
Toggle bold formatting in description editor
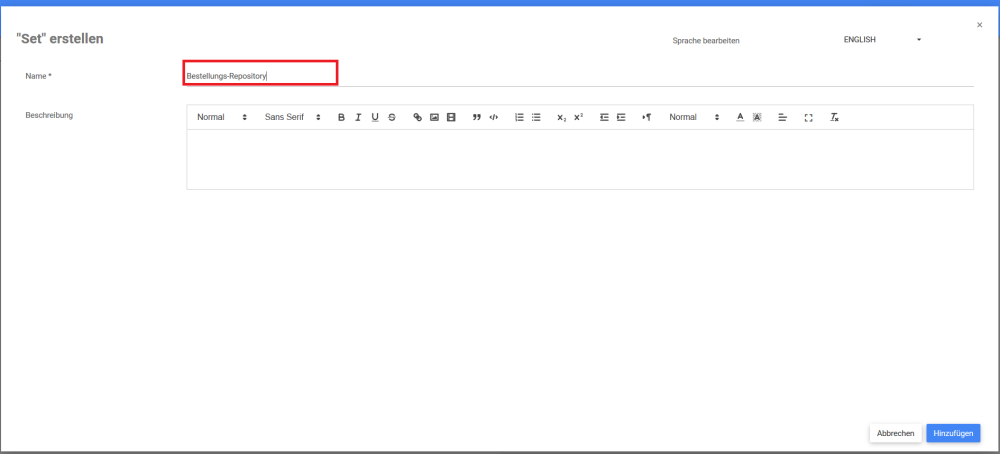(341, 117)
